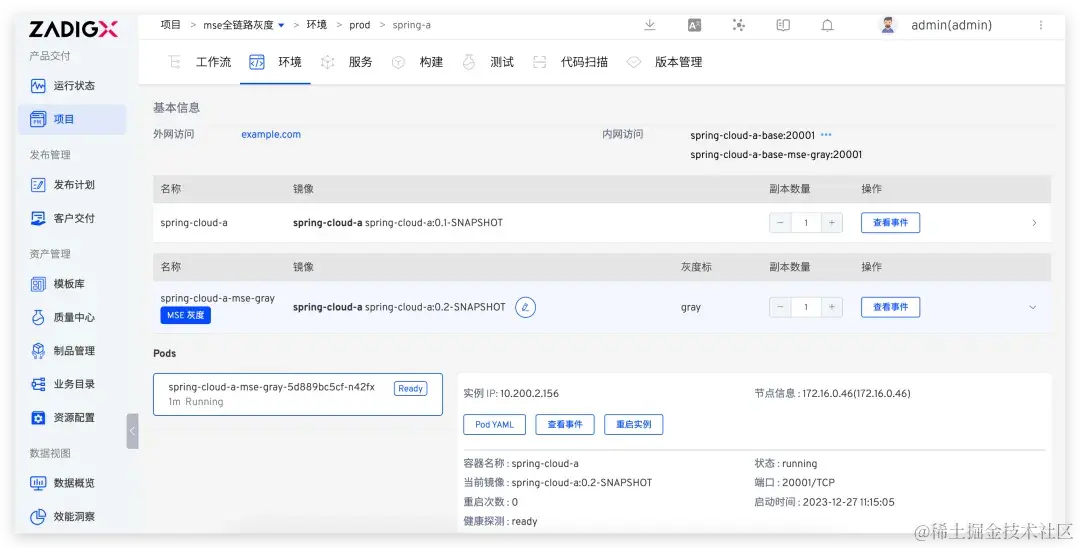Switch to the 构建 tab

(417, 62)
